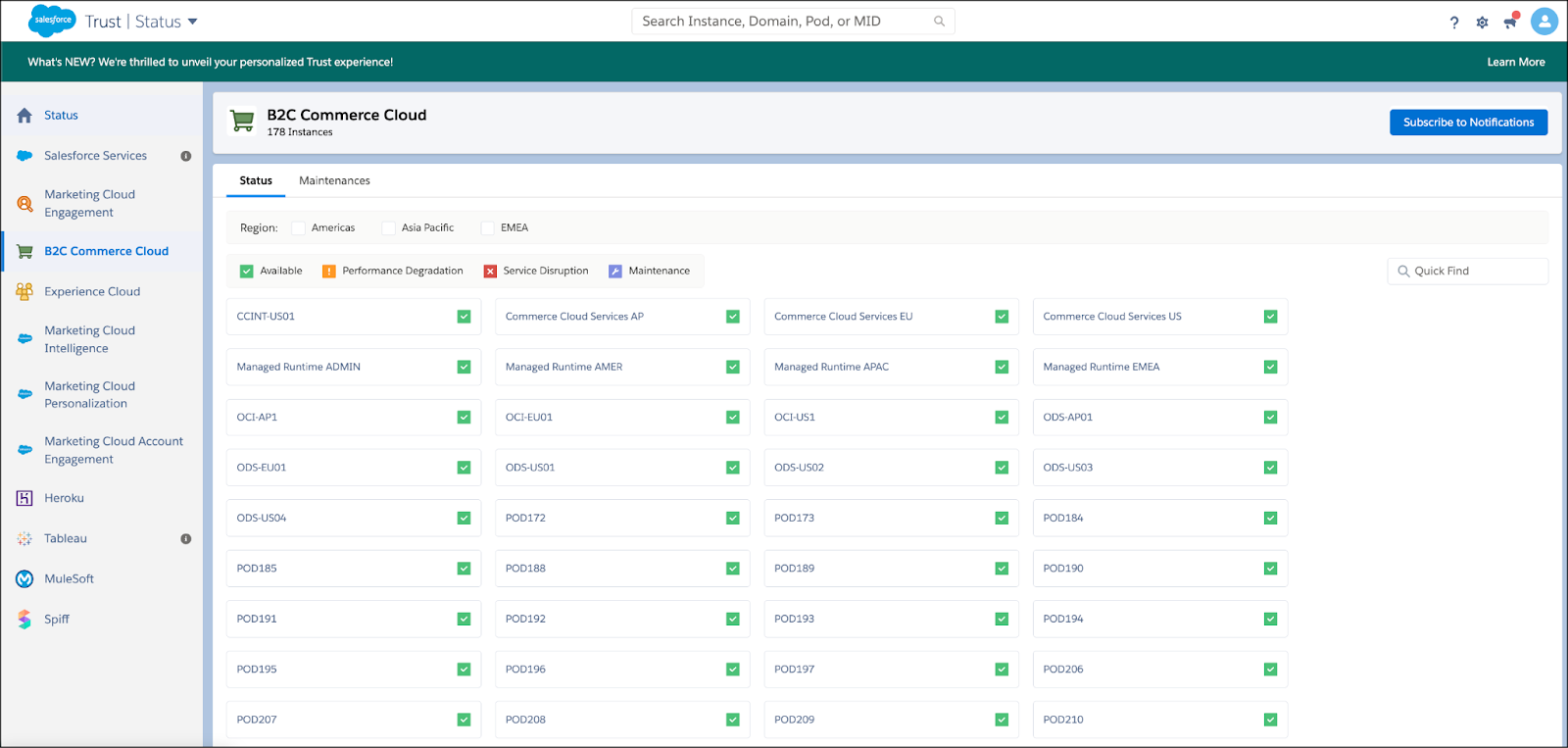Click the Service Disruption legend icon
Viewport: 1568px width, 748px height.
pos(490,272)
